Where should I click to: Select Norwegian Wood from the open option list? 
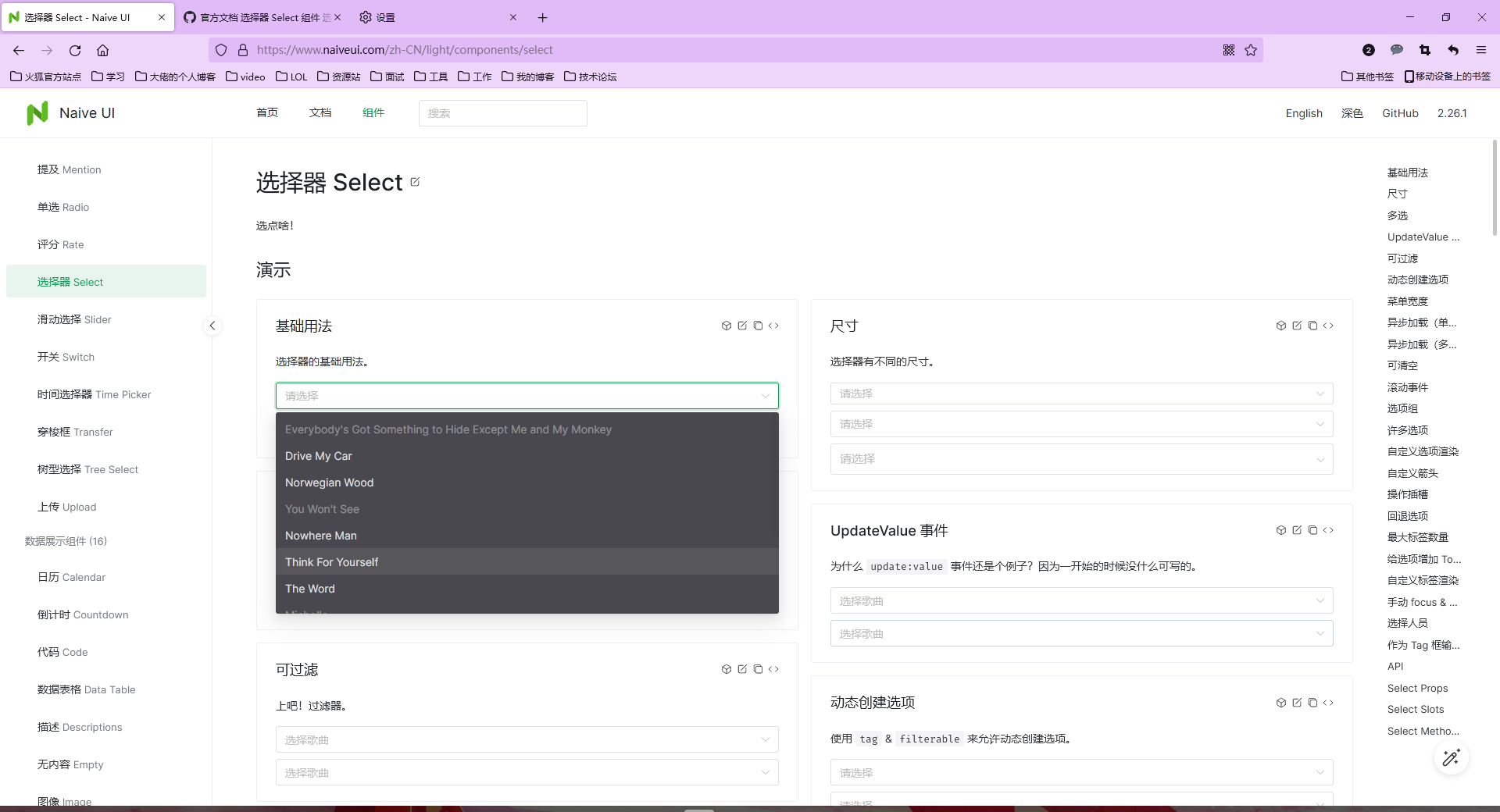(329, 482)
